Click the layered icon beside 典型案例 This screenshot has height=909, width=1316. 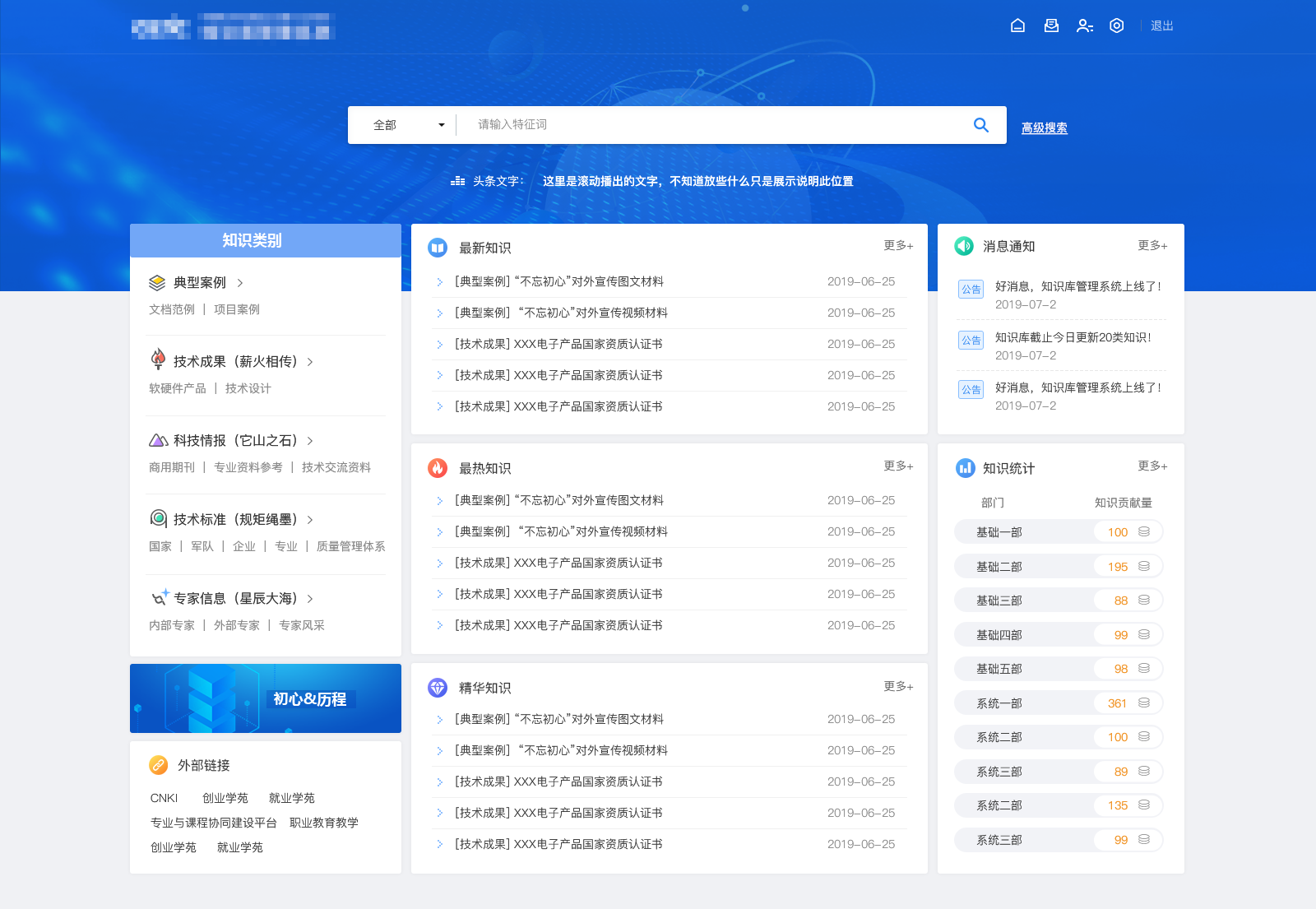pos(156,281)
